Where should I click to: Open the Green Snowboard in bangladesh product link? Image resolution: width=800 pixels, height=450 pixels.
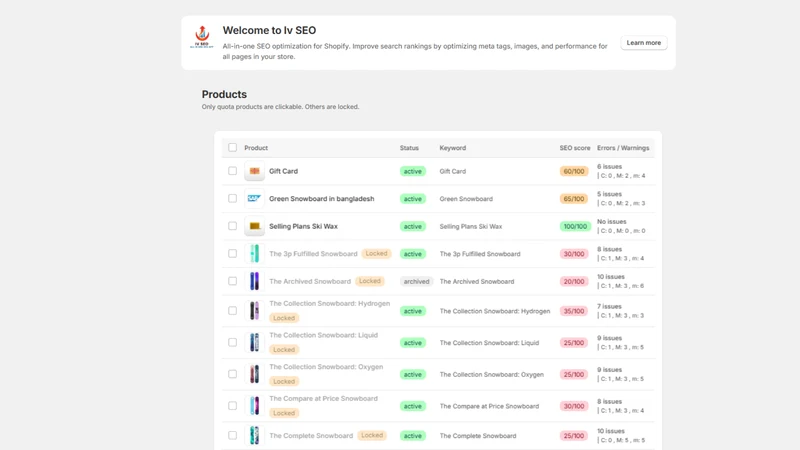pos(321,198)
